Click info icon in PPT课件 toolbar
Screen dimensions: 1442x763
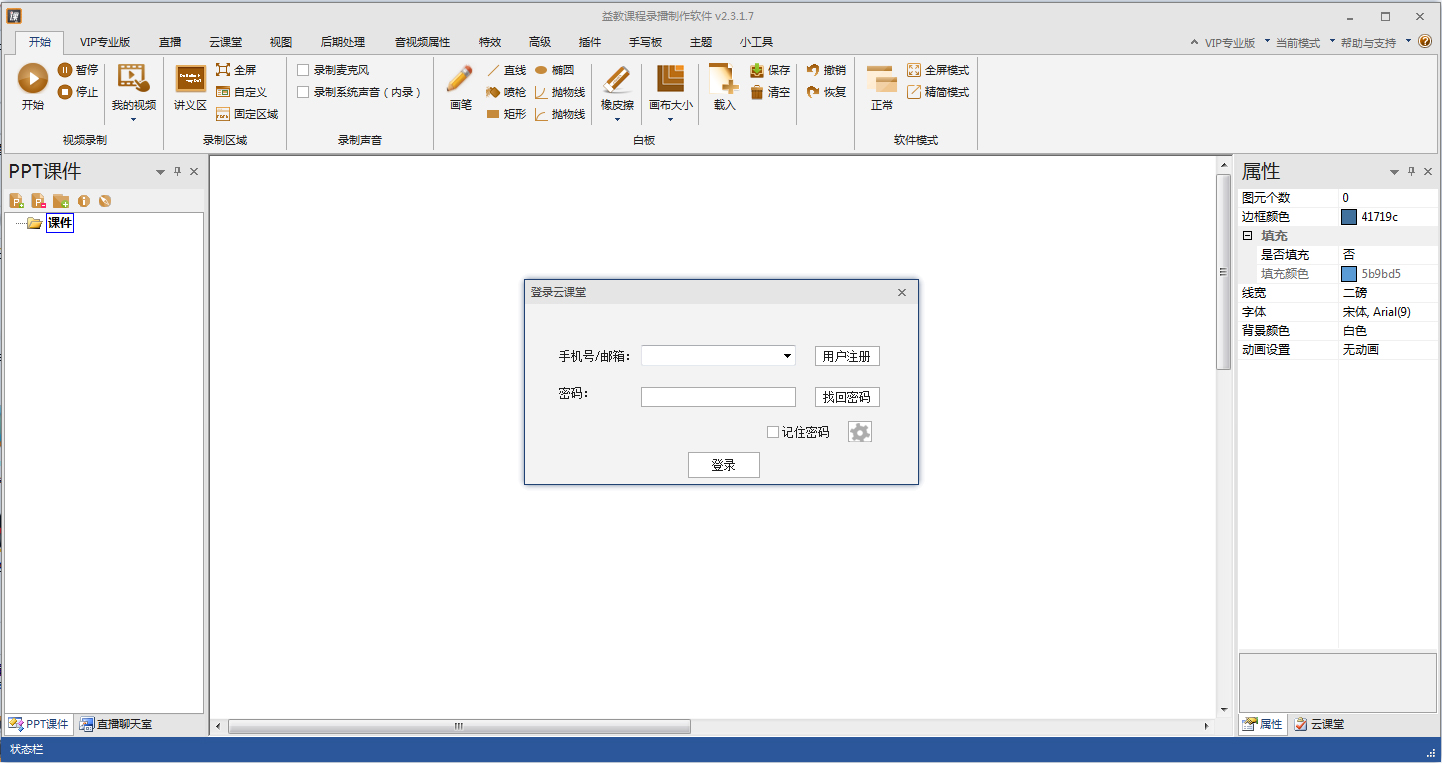(84, 201)
